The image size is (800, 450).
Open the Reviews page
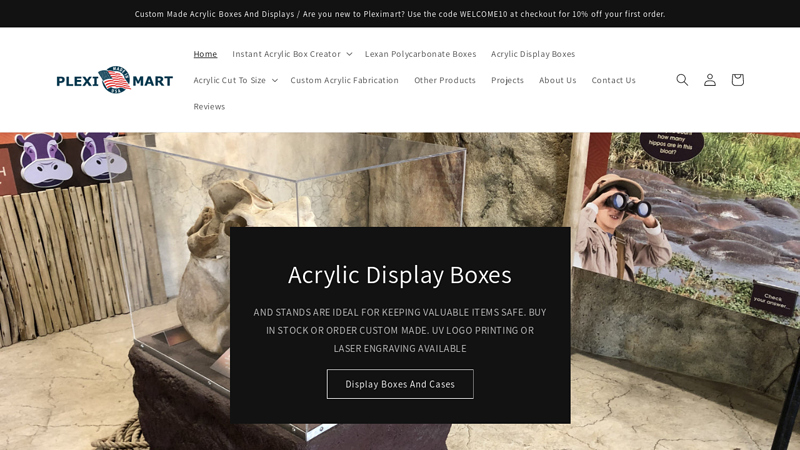209,106
